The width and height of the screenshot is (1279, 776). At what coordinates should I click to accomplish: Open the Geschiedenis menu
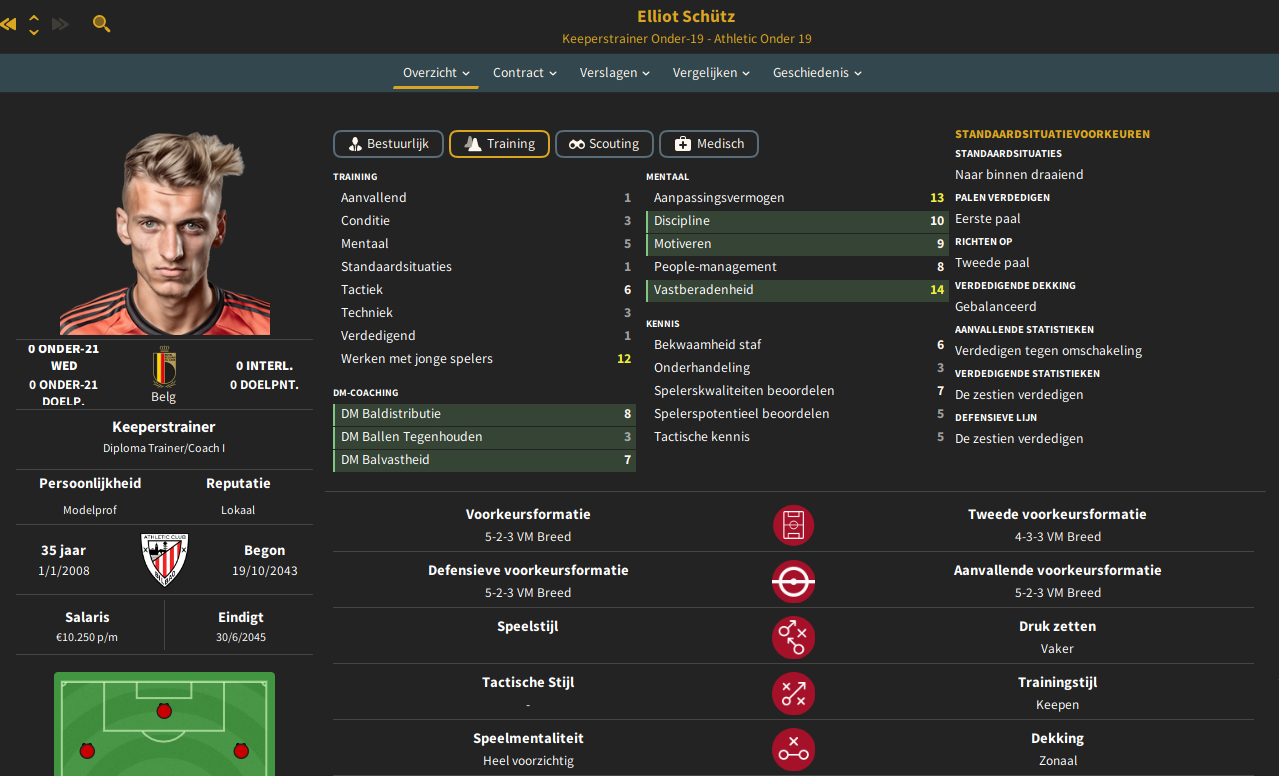(817, 73)
